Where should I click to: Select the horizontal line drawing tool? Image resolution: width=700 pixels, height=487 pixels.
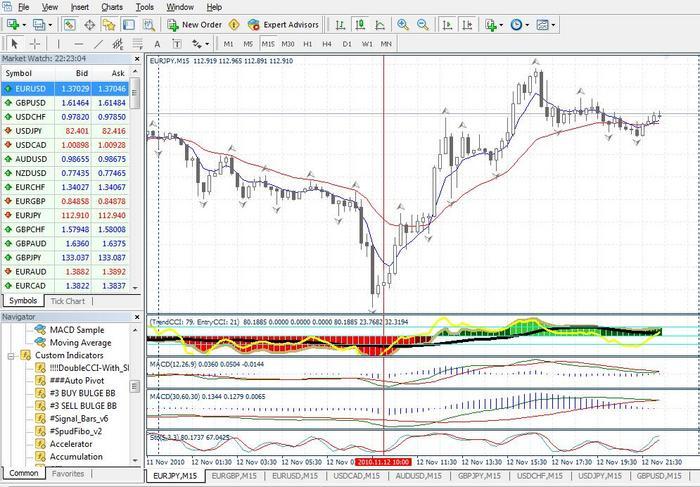pyautogui.click(x=79, y=44)
